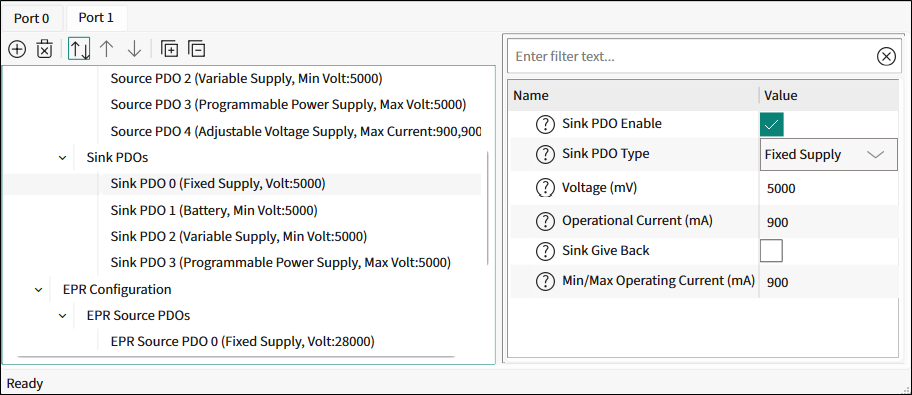Click the tree horizontal scrollbar
912x395 pixels.
[235, 357]
